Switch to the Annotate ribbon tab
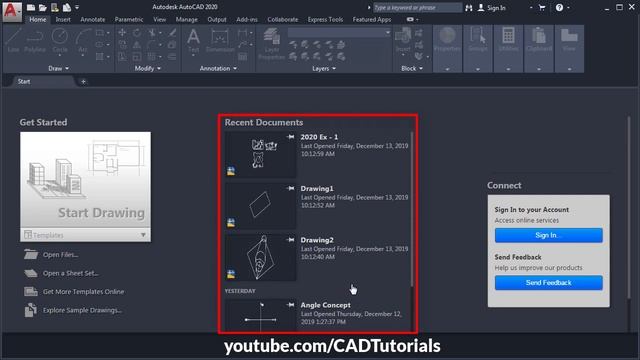 (x=93, y=19)
